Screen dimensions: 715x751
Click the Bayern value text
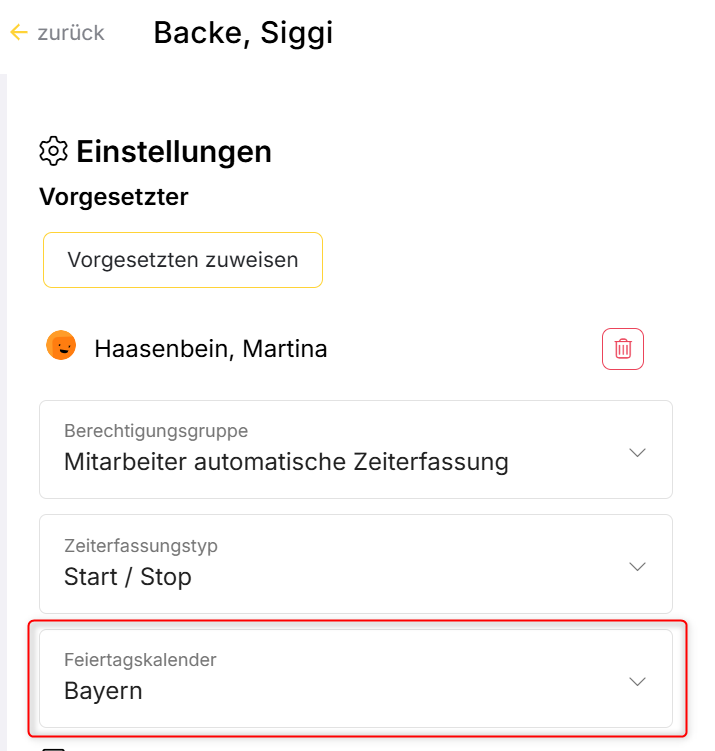pyautogui.click(x=103, y=691)
